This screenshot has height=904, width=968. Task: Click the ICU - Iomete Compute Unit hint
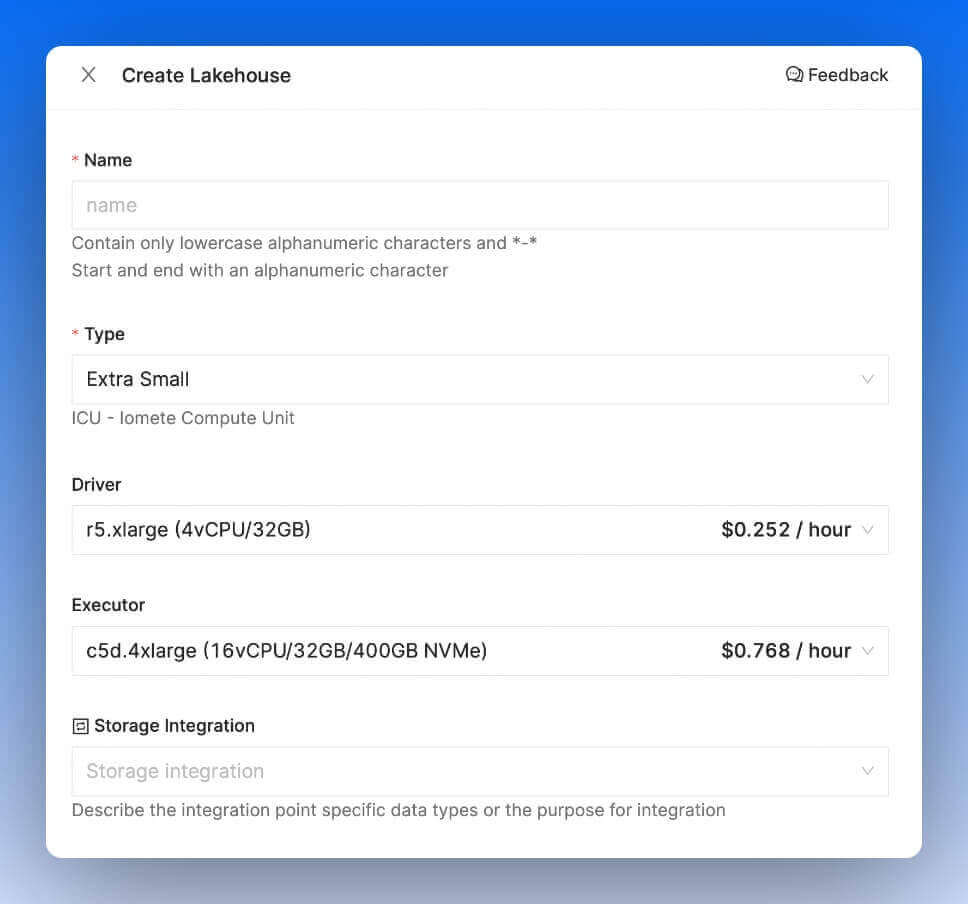point(183,418)
